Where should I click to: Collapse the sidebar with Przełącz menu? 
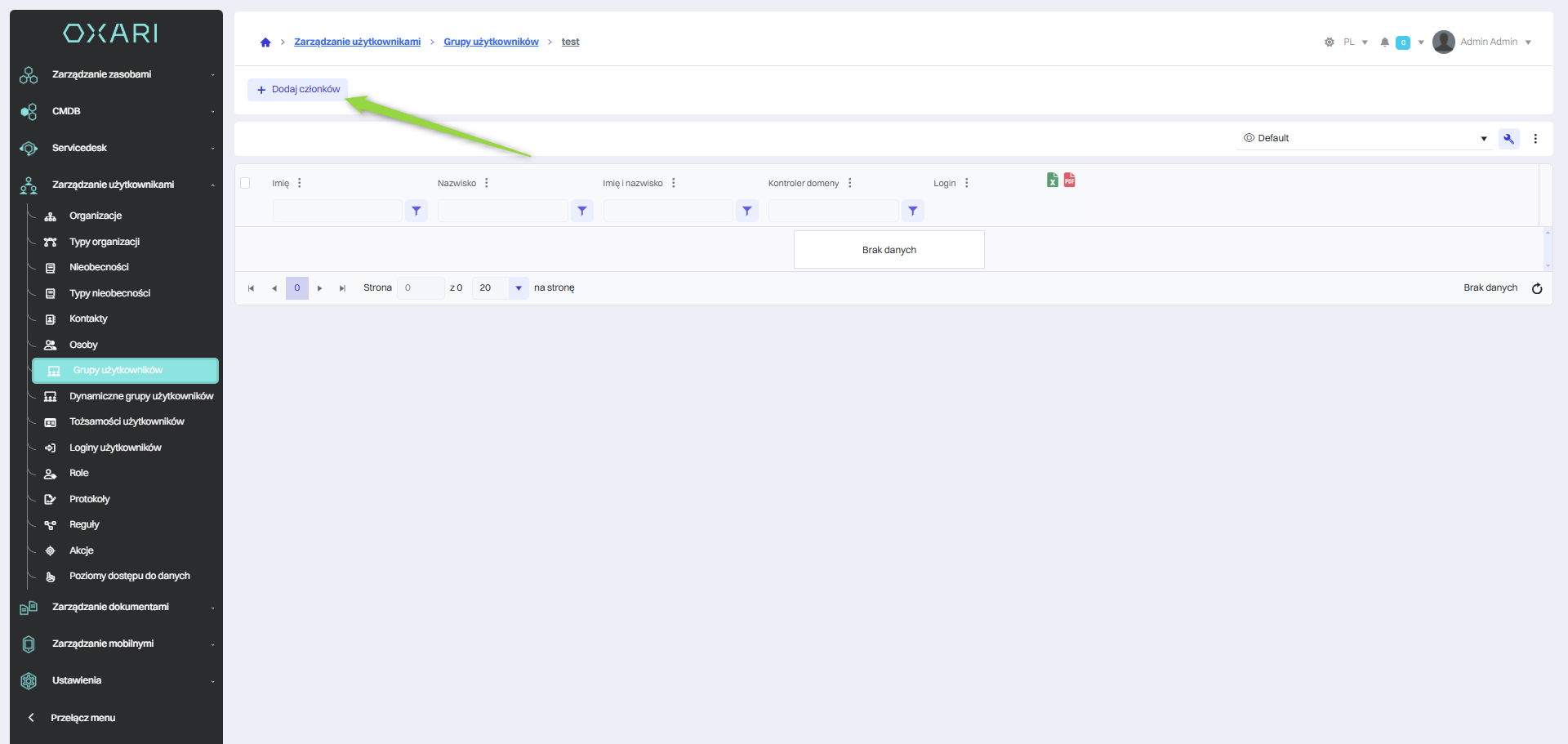click(82, 718)
